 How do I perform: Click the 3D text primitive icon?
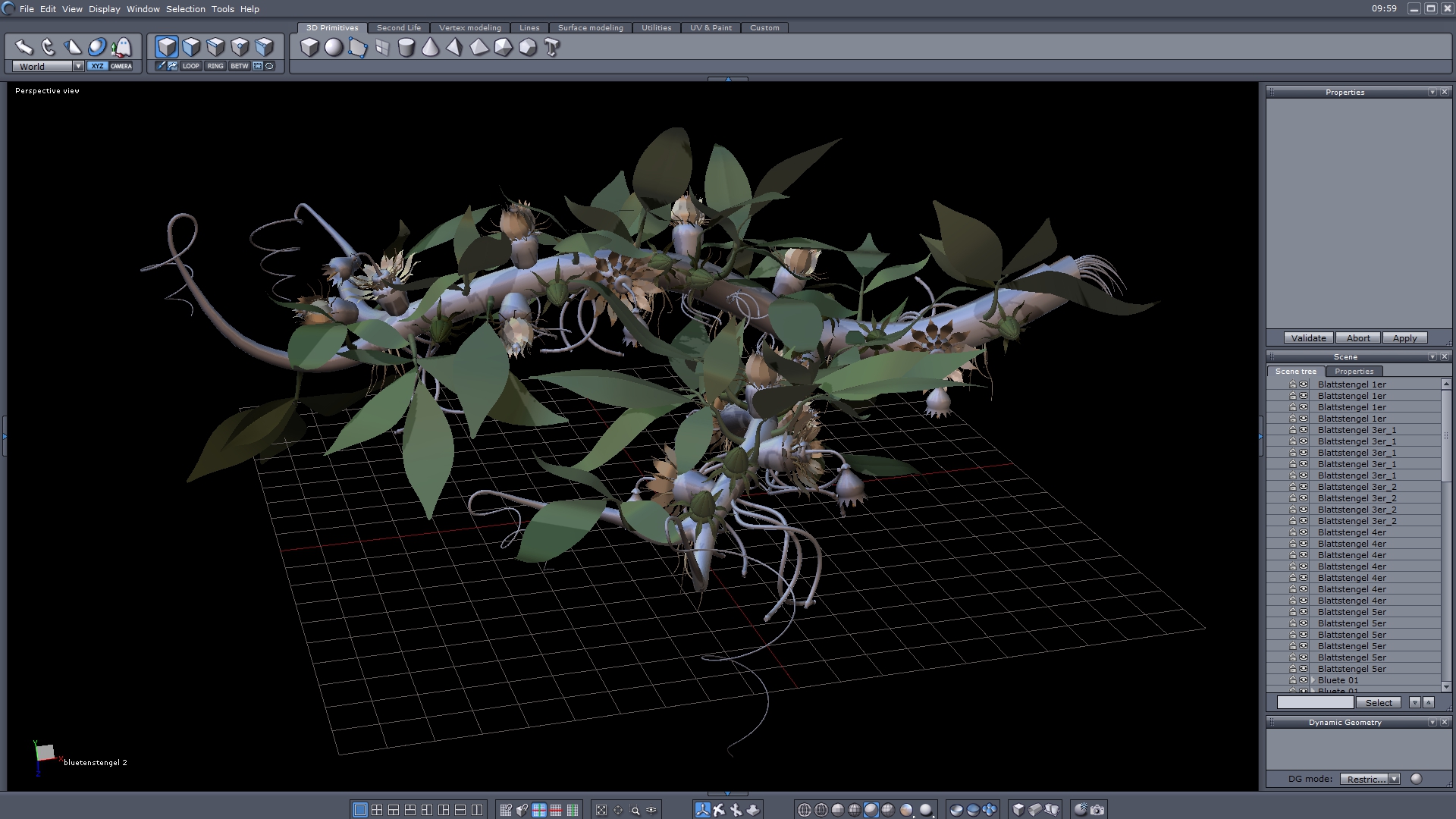click(x=552, y=48)
